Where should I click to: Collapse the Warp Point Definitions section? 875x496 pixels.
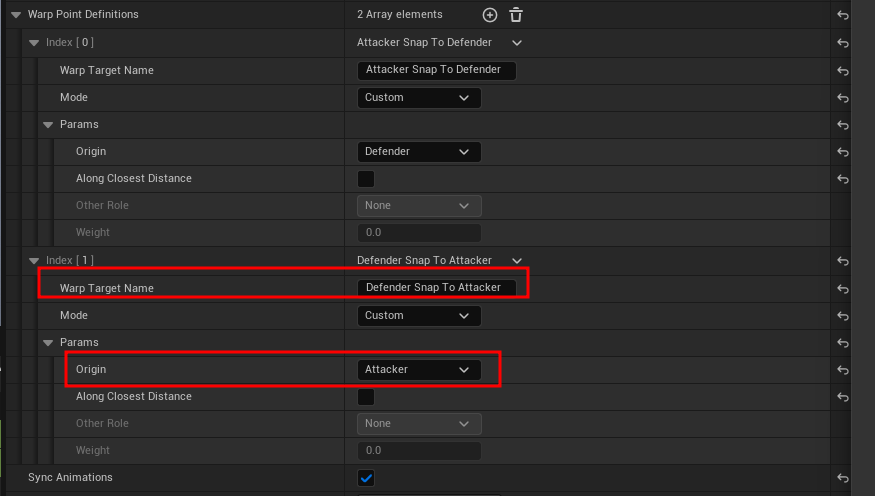tap(16, 15)
